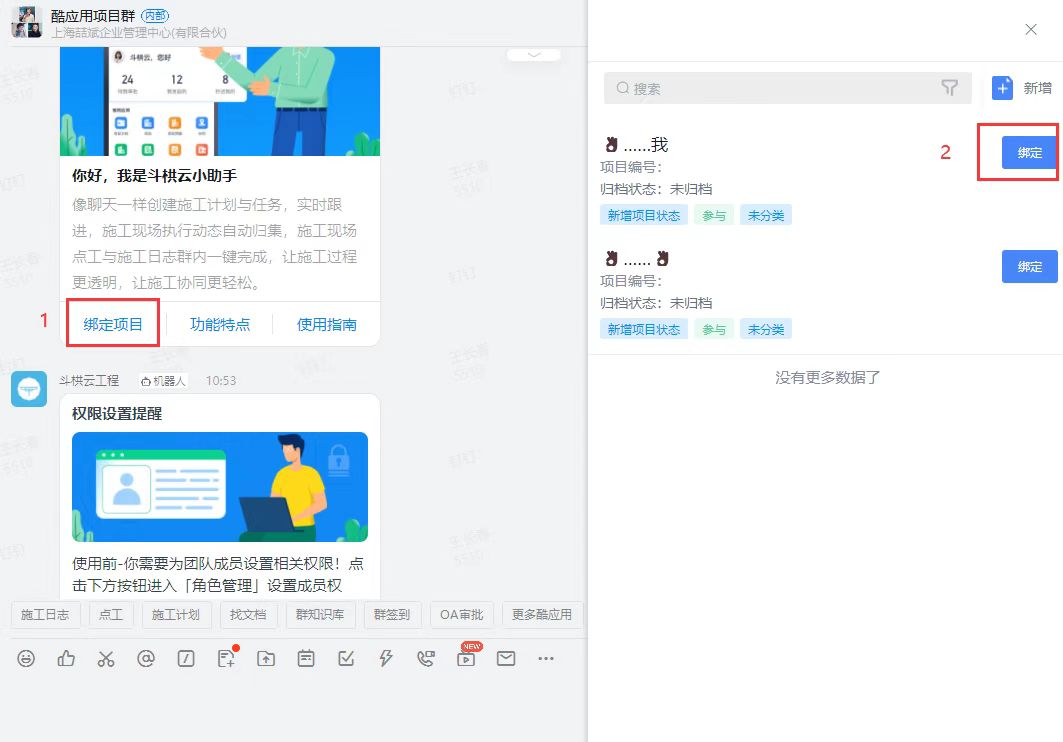Viewport: 1063px width, 742px height.
Task: Open the slash command icon
Action: tap(186, 659)
